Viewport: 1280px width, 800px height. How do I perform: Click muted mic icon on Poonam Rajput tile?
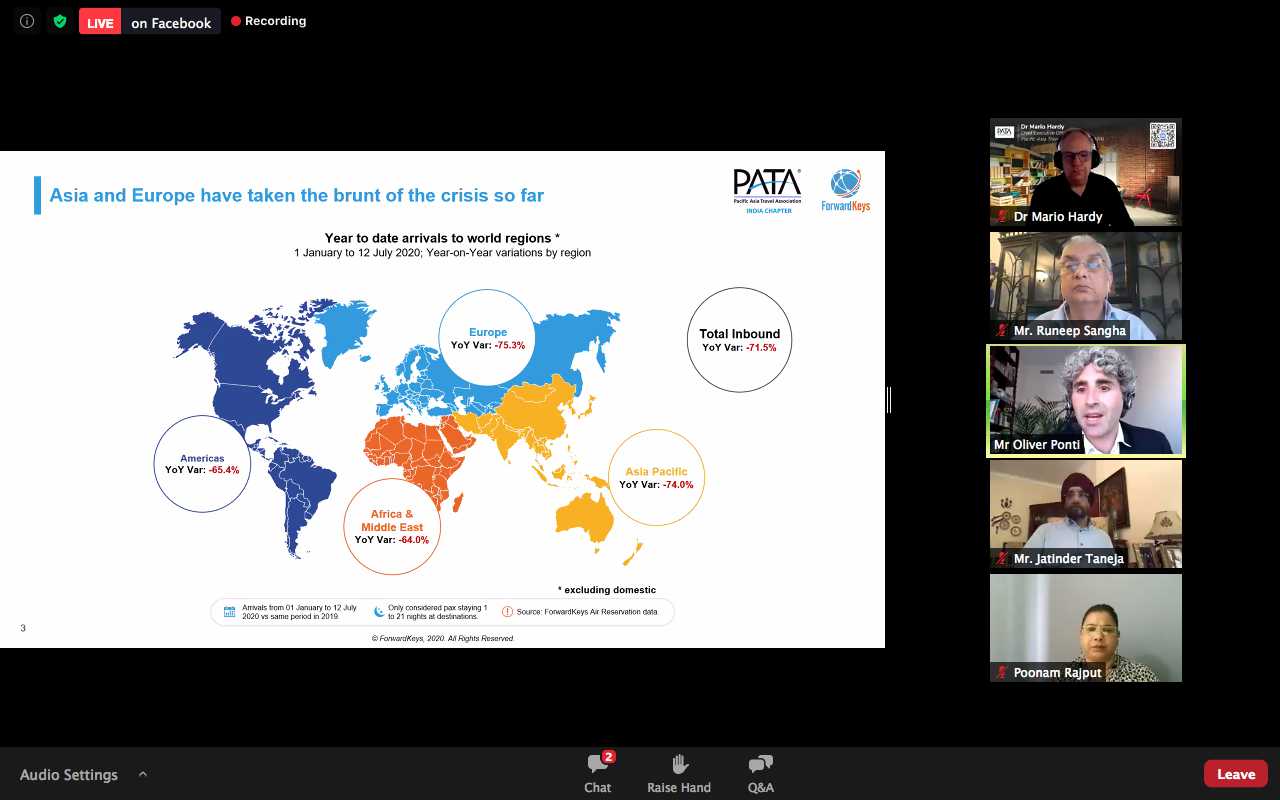point(1002,673)
